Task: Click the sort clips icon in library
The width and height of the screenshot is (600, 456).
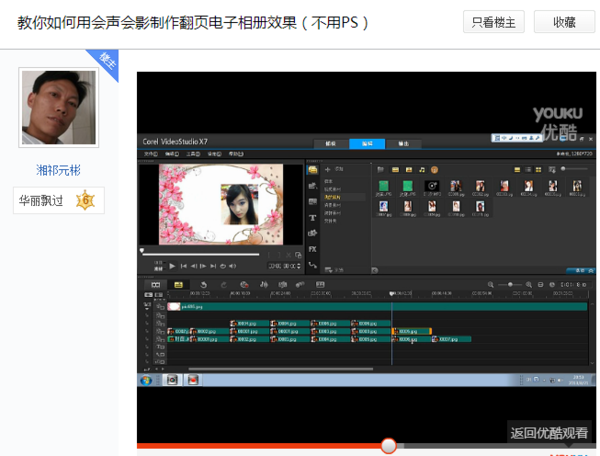Action: [552, 169]
